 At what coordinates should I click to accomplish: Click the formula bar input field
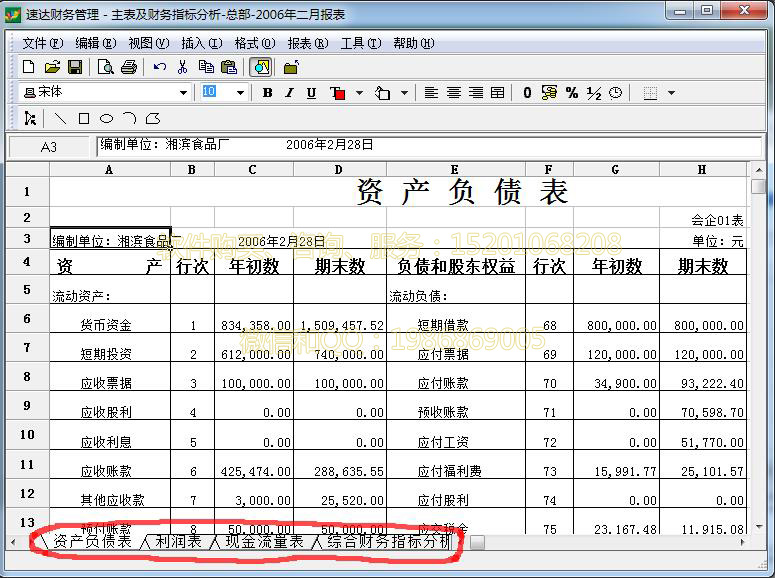tap(428, 146)
